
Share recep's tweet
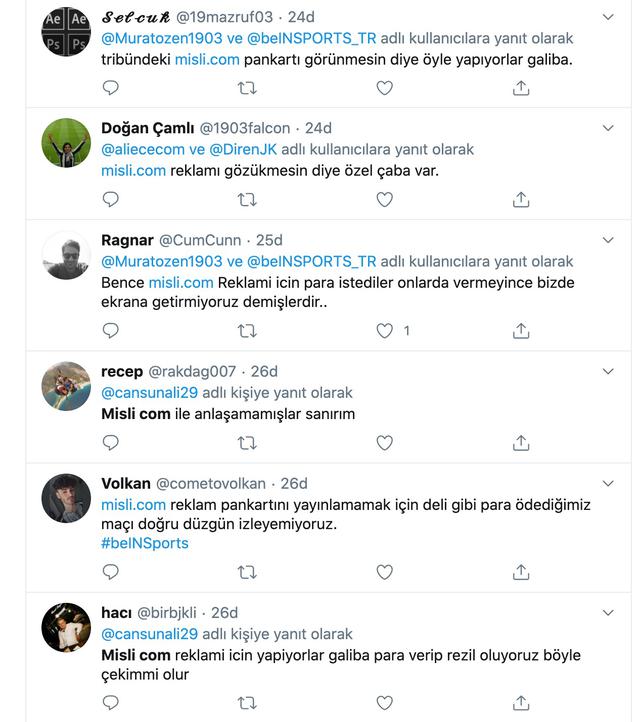click(520, 441)
